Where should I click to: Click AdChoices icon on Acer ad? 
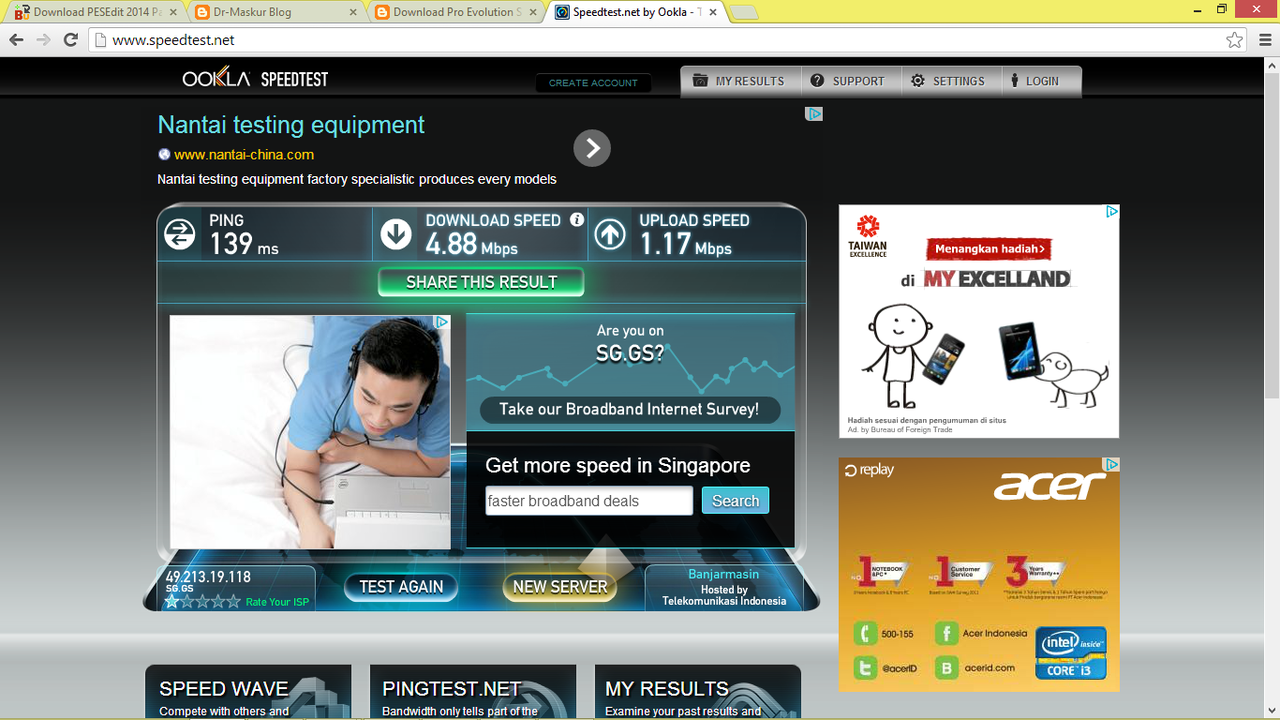1111,465
